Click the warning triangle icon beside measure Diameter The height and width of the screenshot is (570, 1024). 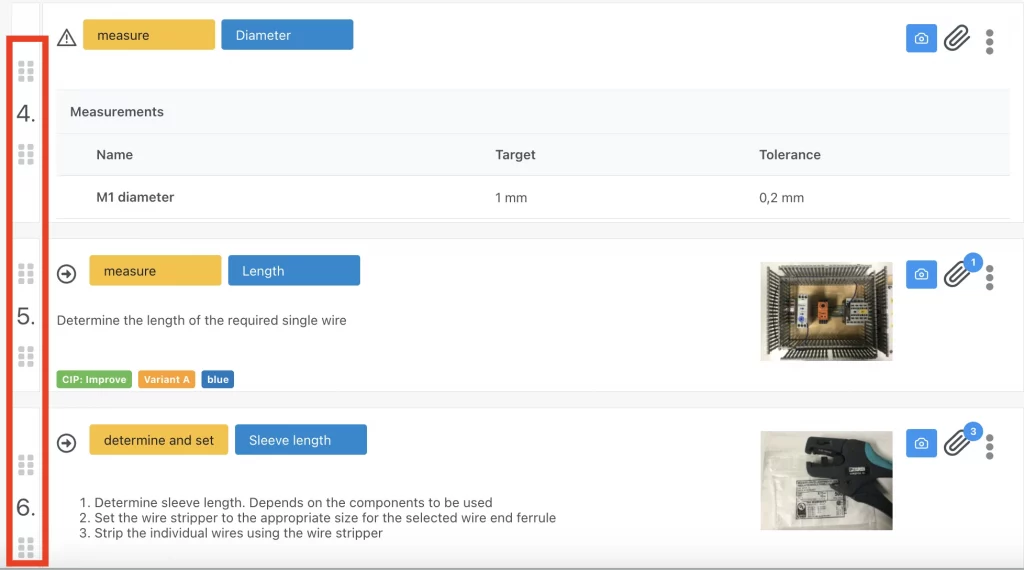(x=67, y=38)
